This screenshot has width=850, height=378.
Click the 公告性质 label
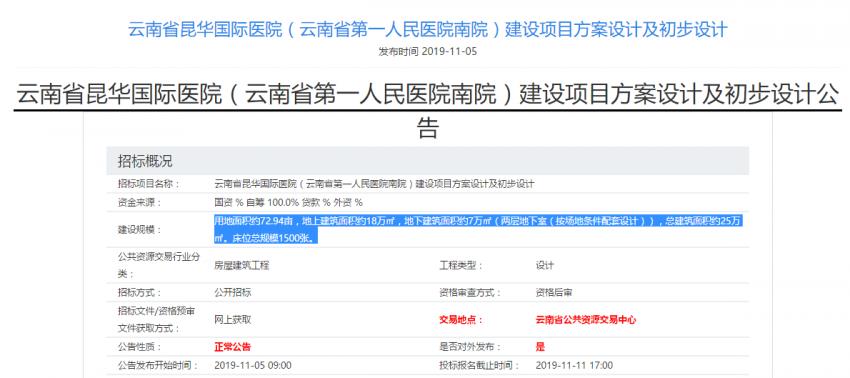[139, 347]
